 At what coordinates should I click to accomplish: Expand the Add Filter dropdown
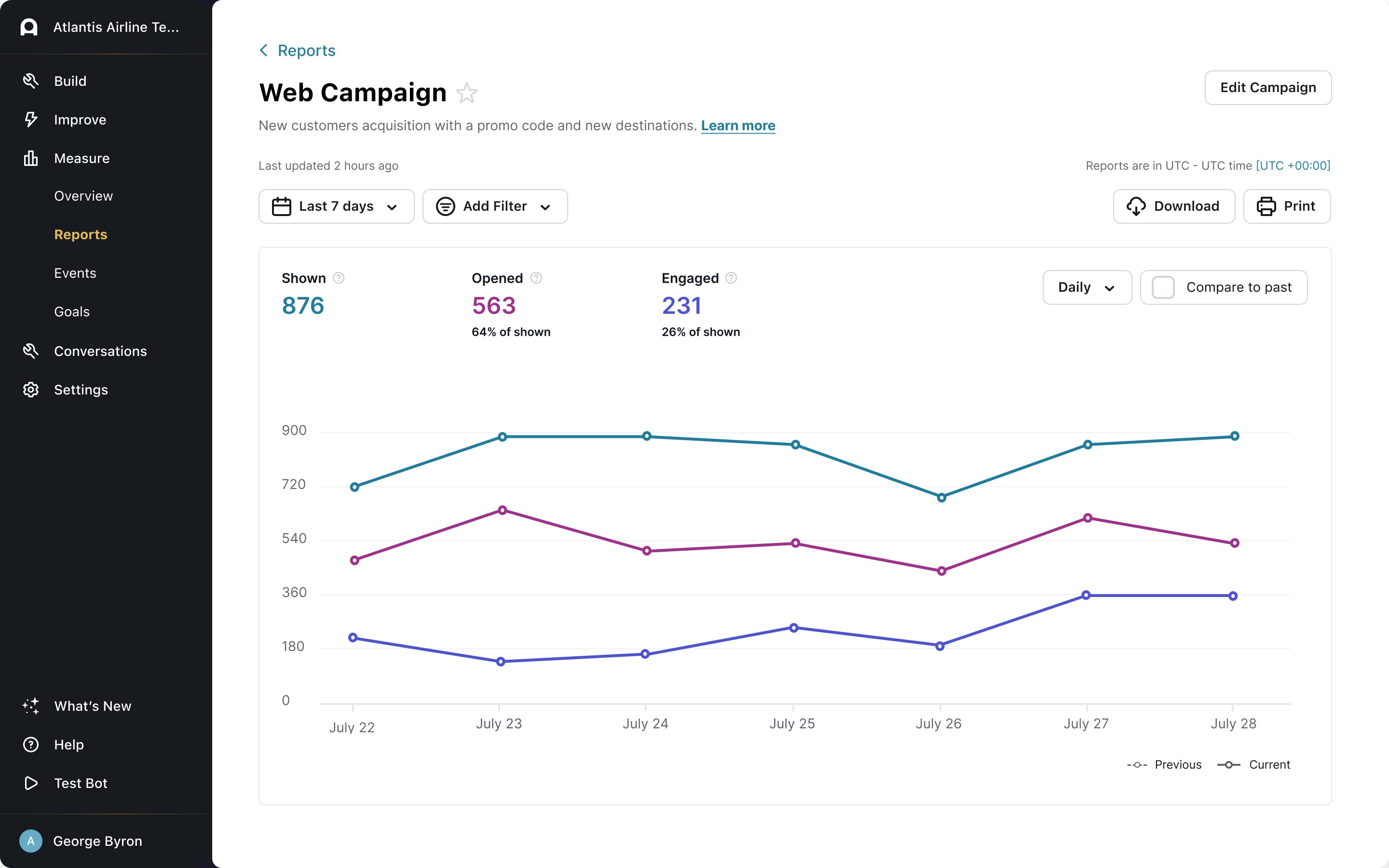pos(495,206)
